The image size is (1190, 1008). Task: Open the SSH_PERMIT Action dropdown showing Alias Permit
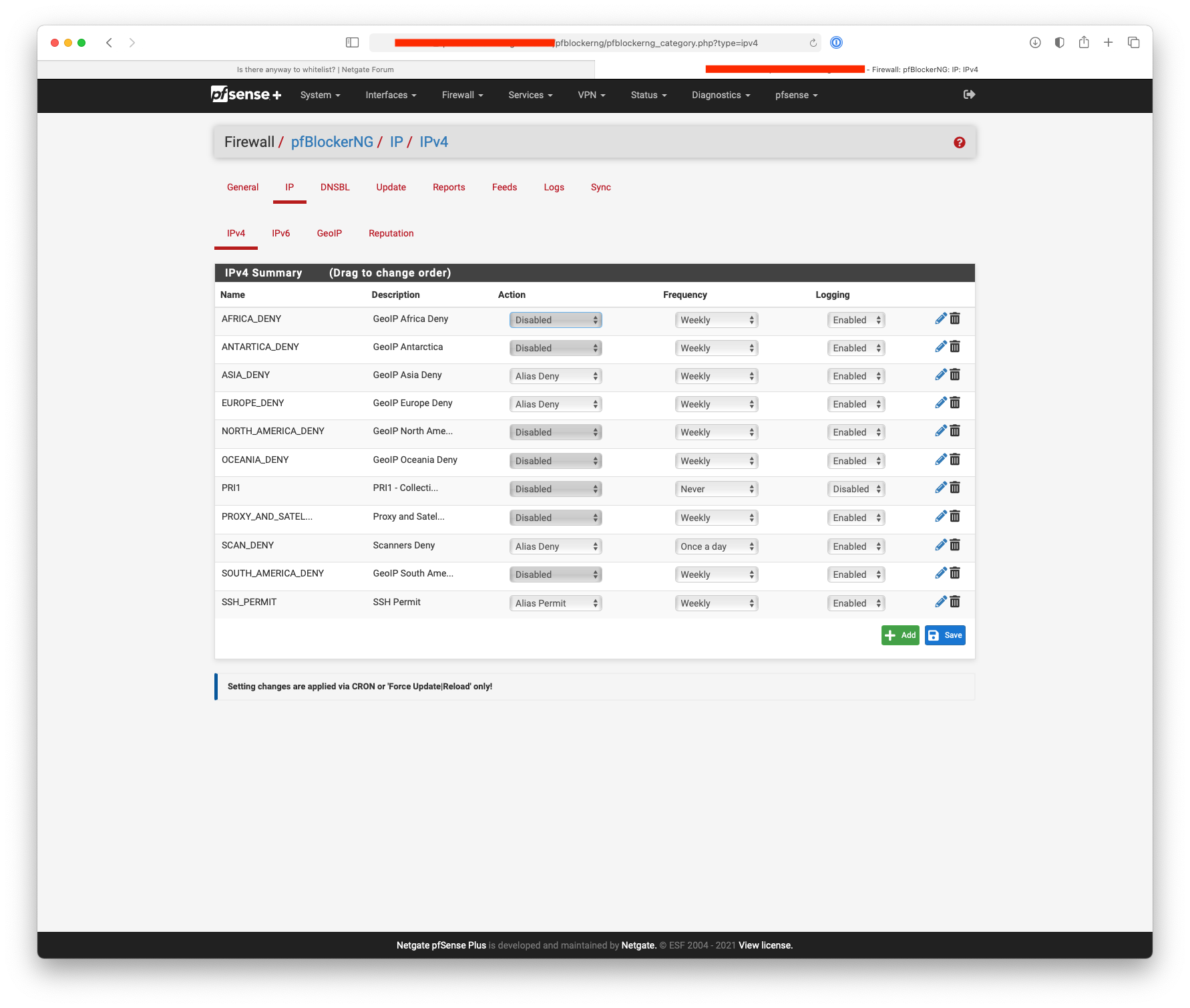pyautogui.click(x=556, y=603)
